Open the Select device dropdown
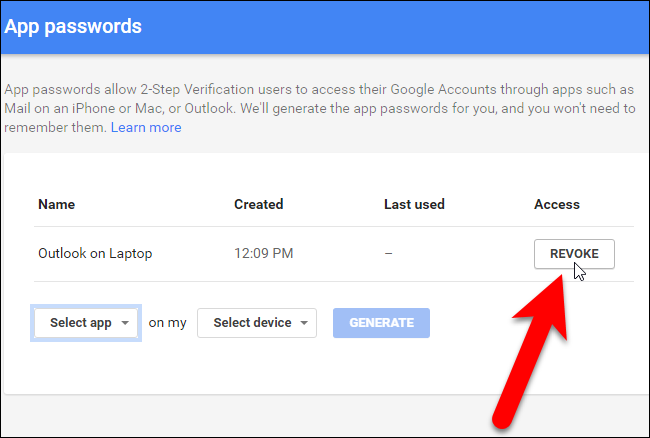The width and height of the screenshot is (650, 438). (x=257, y=323)
